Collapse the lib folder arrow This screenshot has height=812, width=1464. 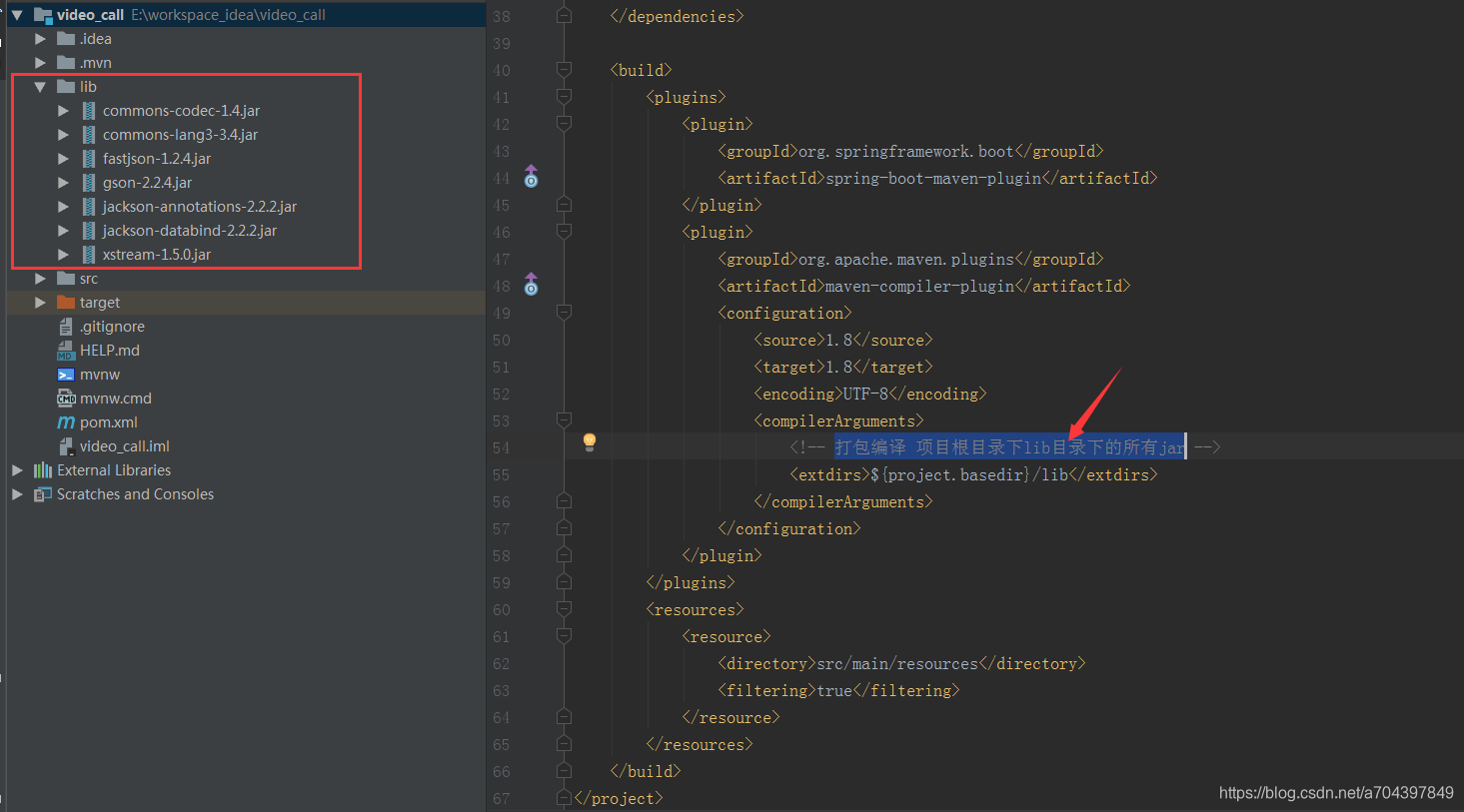pos(40,87)
